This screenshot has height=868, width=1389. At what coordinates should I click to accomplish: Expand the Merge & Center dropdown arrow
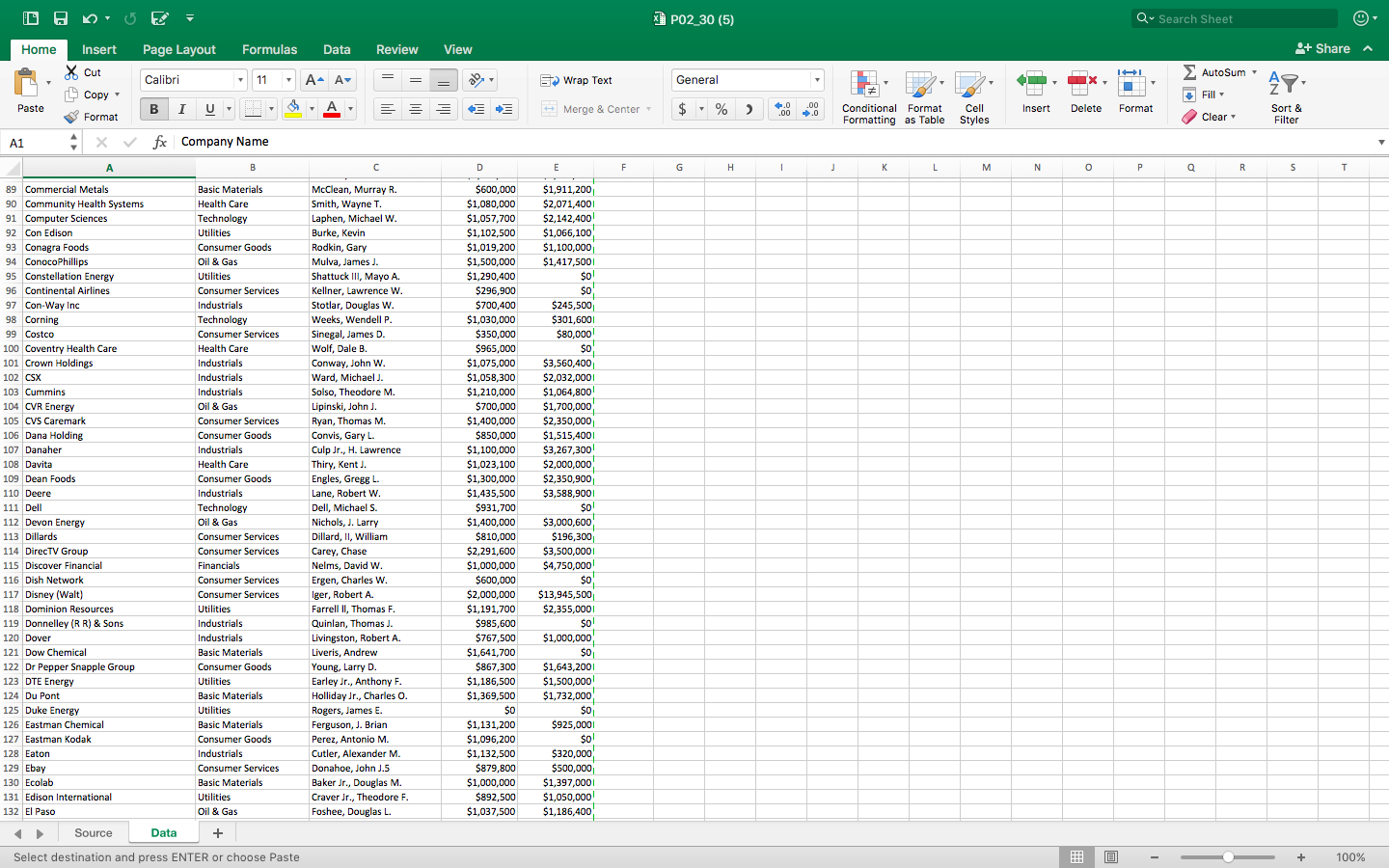point(648,109)
